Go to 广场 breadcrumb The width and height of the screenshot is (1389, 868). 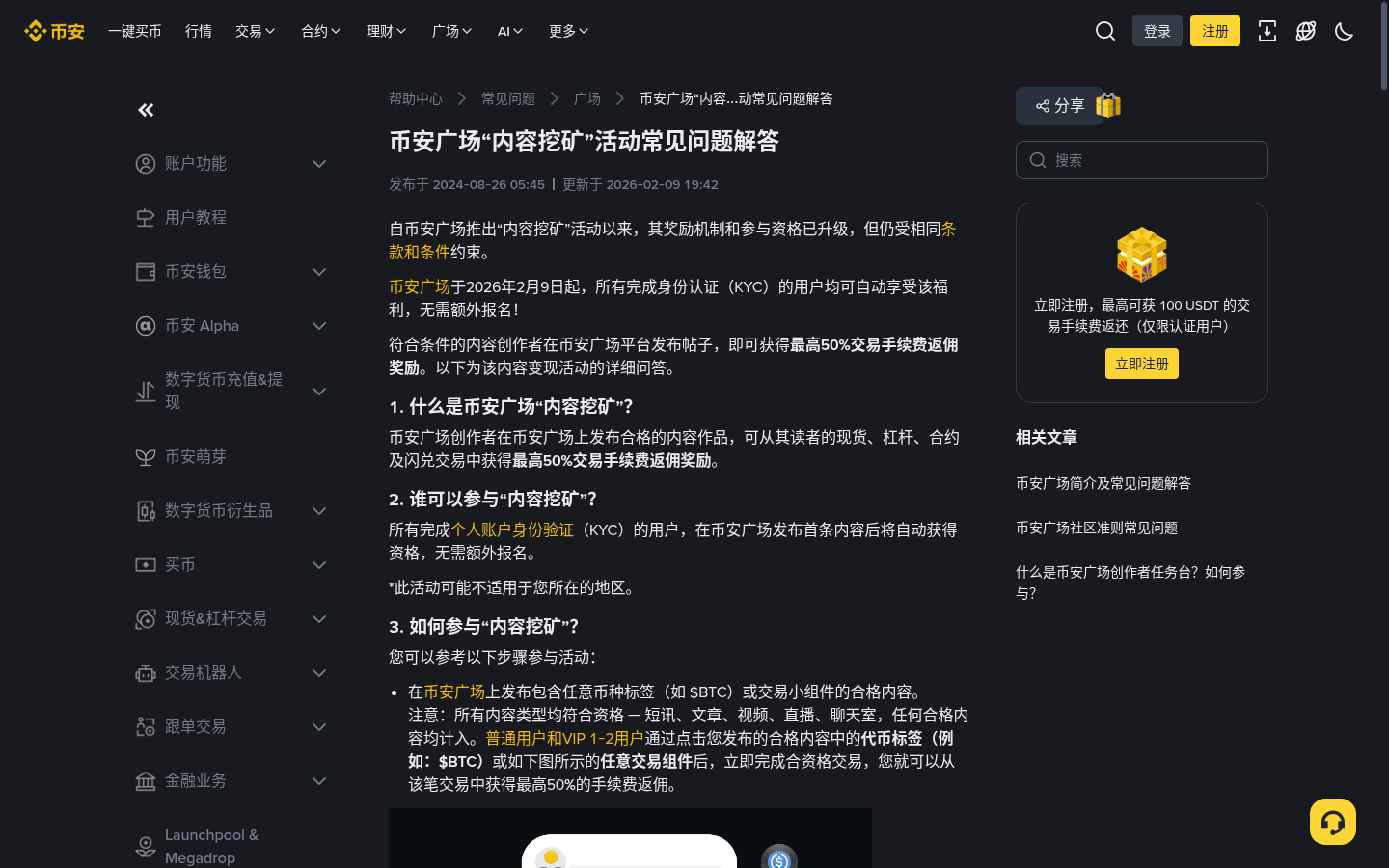click(x=587, y=98)
